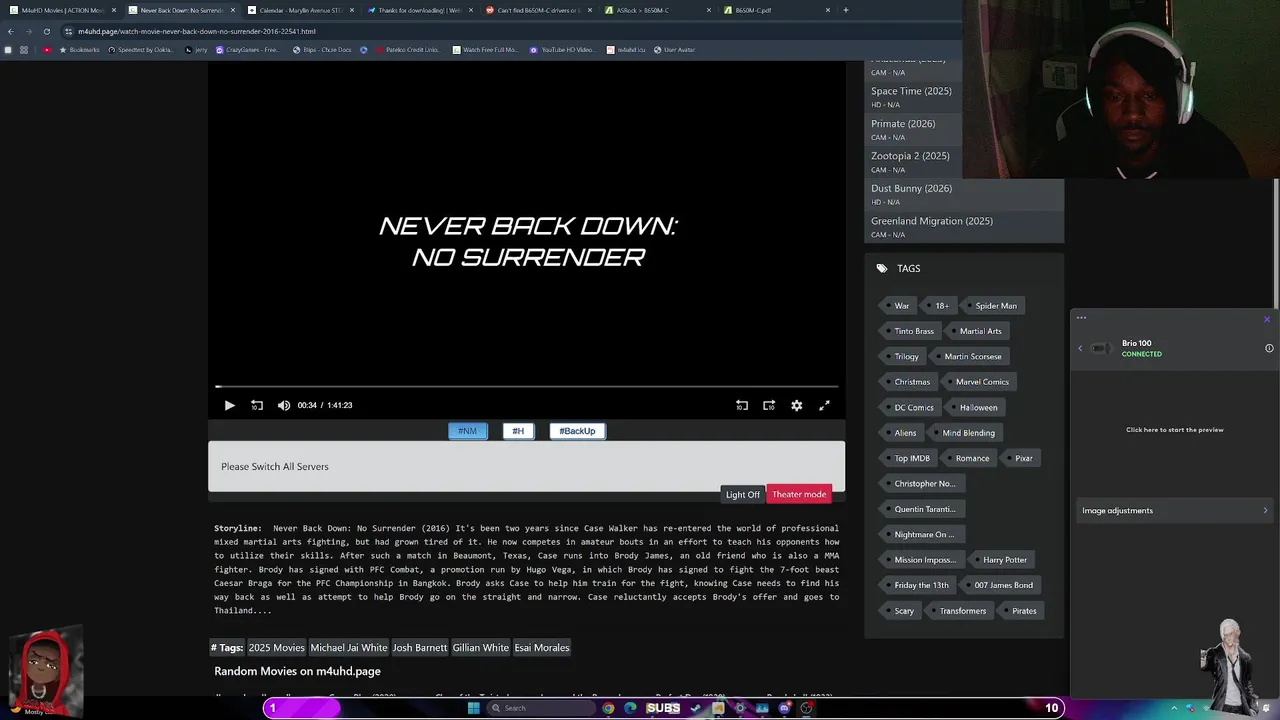
Task: Switch to the Can't find B650M-C drivers tab
Action: point(538,10)
